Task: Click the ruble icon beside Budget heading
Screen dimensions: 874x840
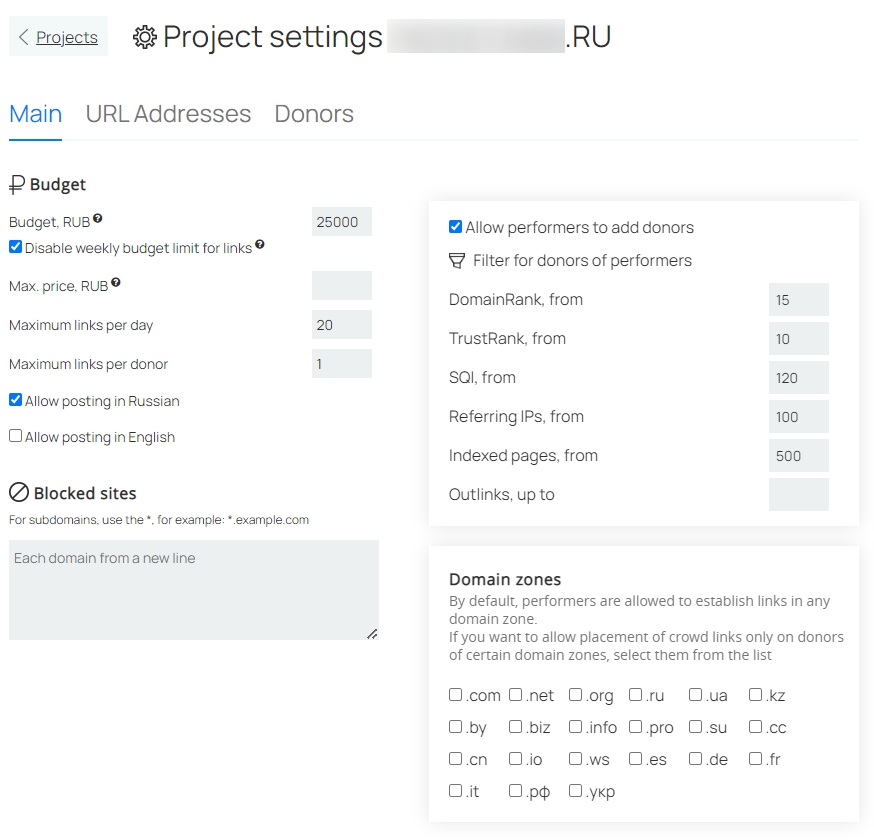Action: [17, 184]
